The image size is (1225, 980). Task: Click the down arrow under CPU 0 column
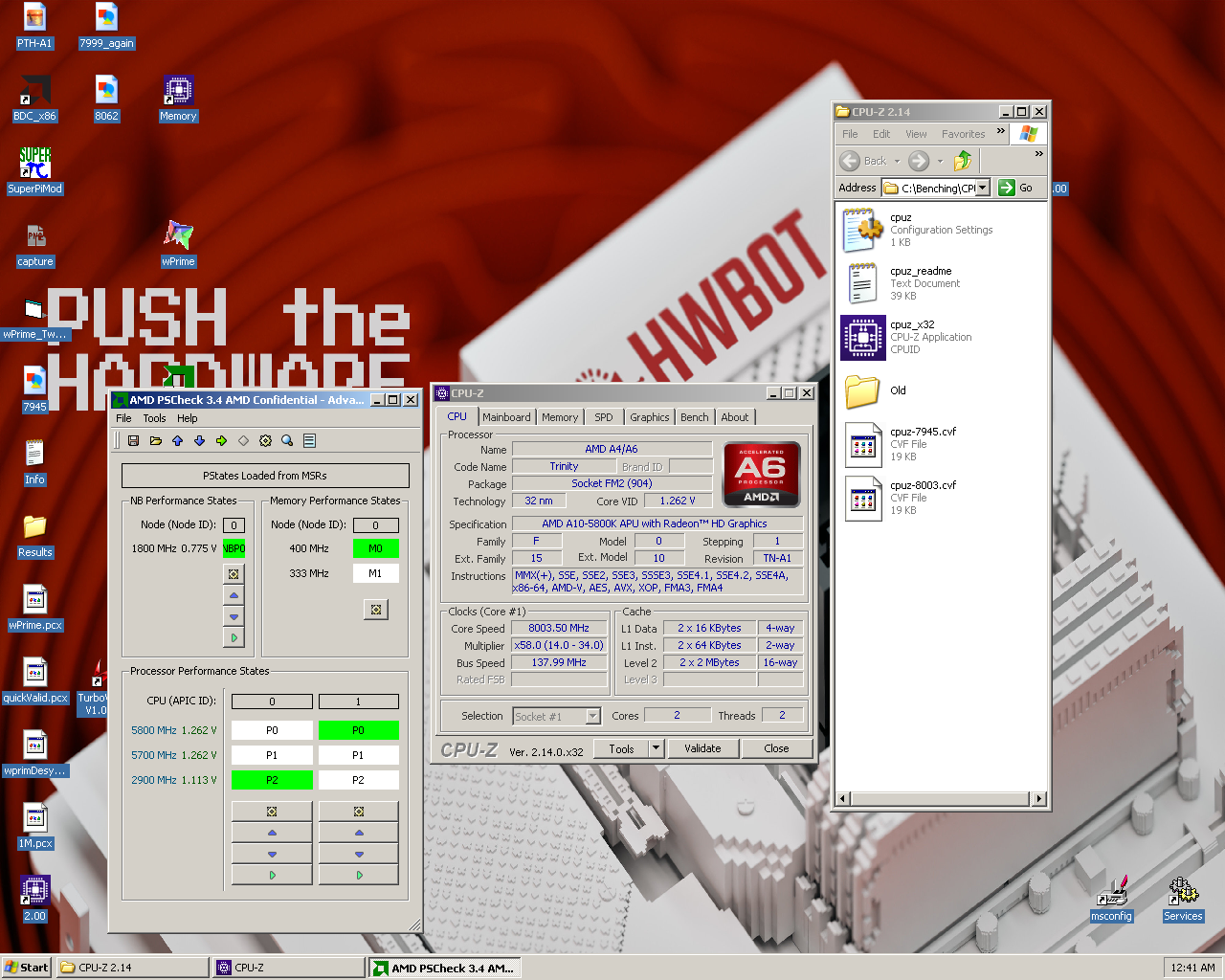click(272, 854)
